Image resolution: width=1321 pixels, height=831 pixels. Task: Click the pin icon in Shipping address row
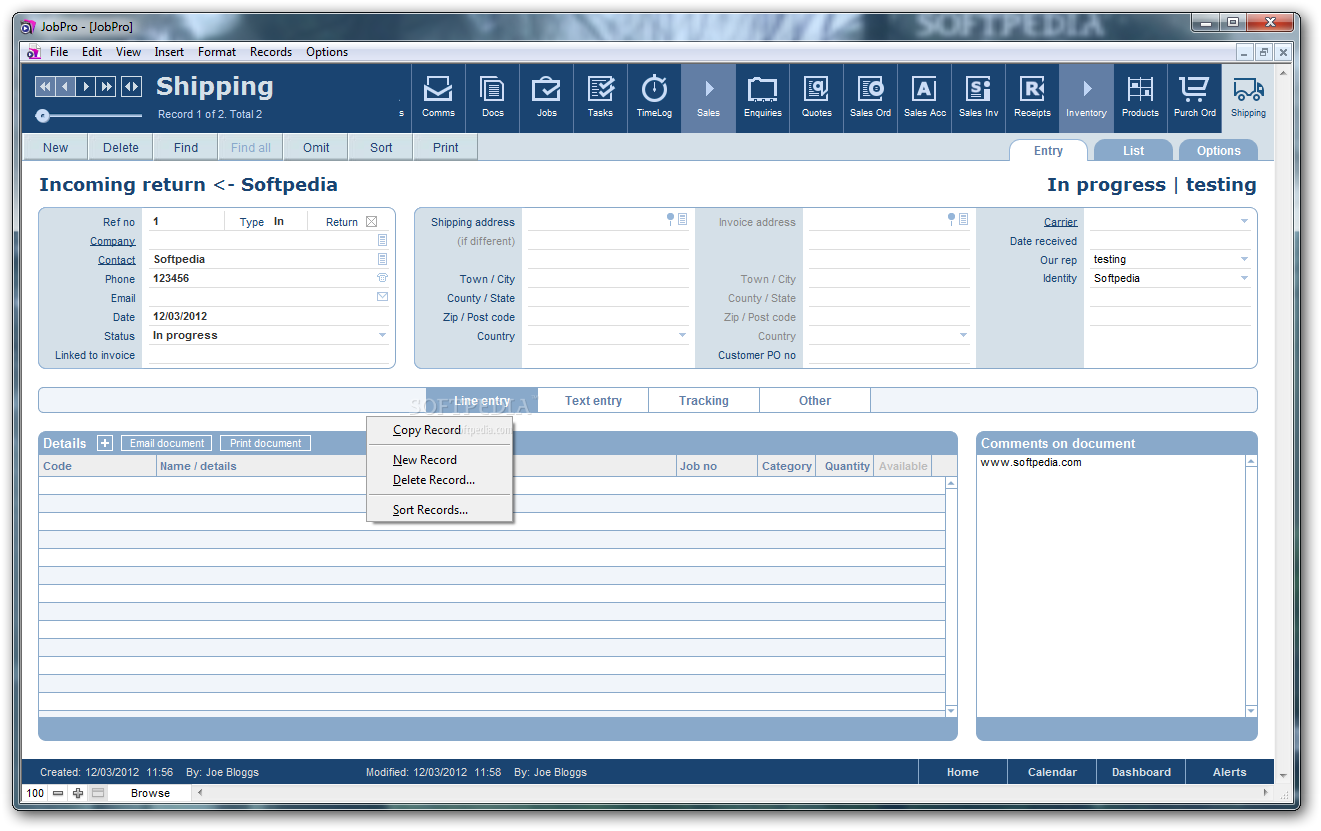671,219
